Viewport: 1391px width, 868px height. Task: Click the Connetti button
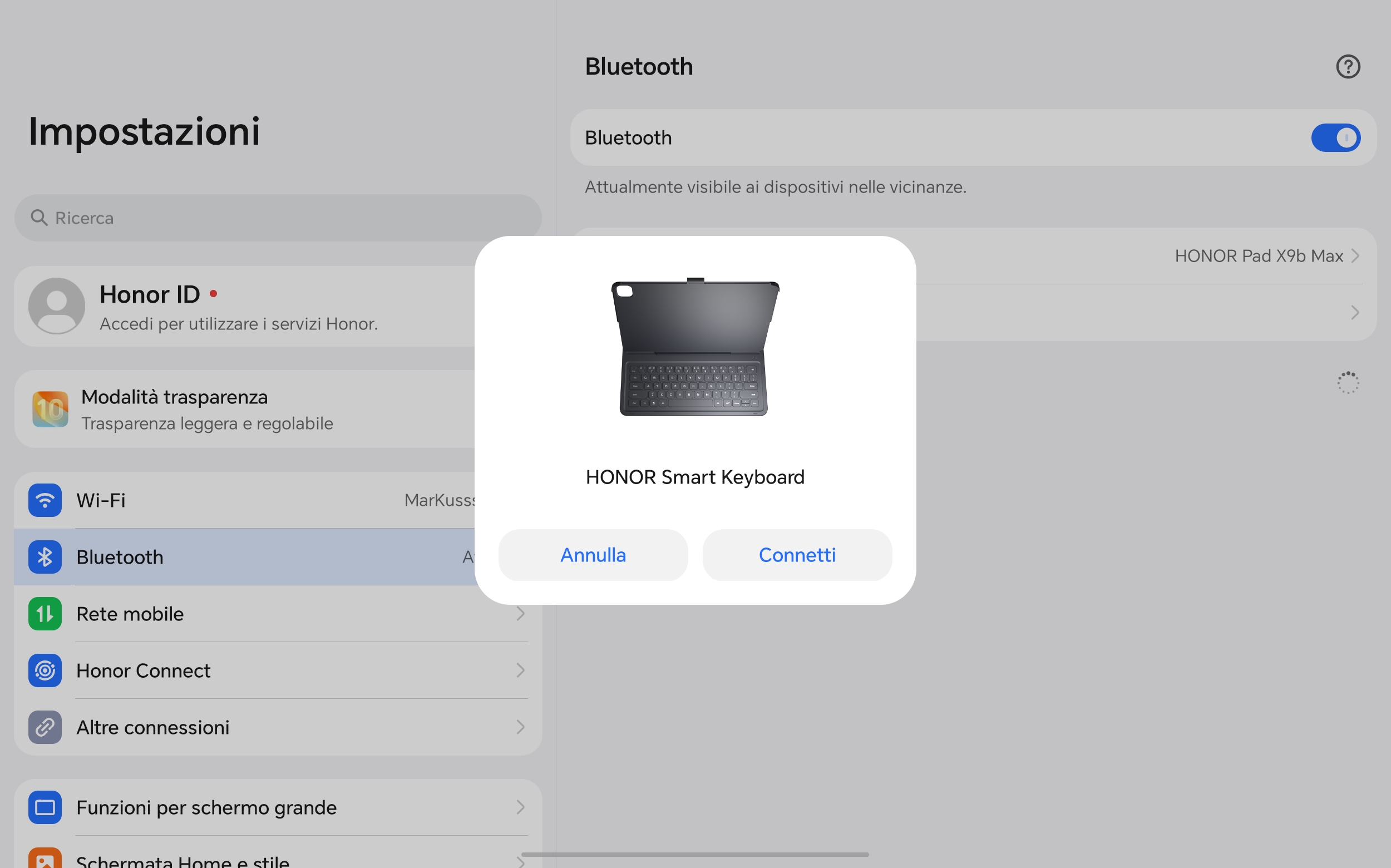tap(797, 555)
